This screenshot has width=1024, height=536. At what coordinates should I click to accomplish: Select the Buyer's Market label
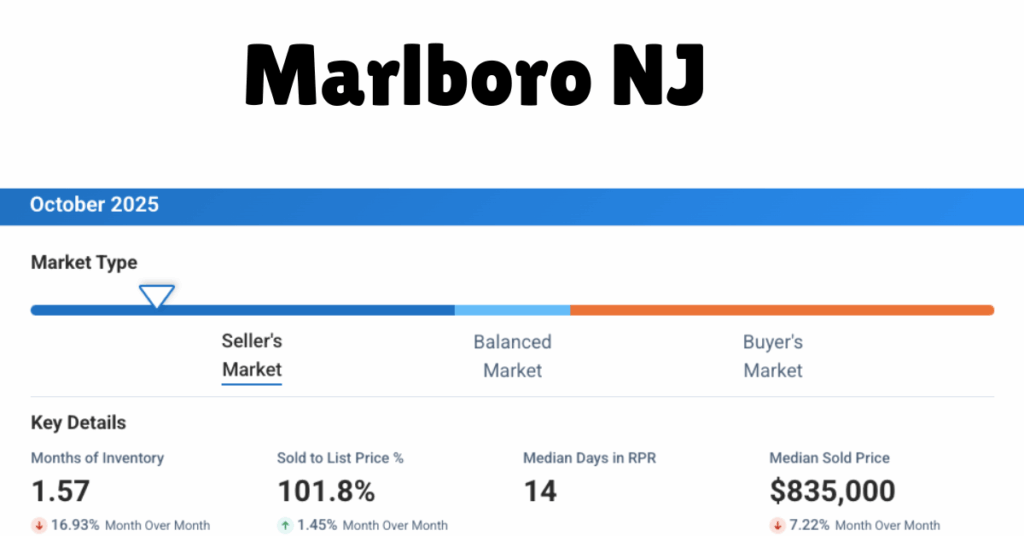(772, 356)
